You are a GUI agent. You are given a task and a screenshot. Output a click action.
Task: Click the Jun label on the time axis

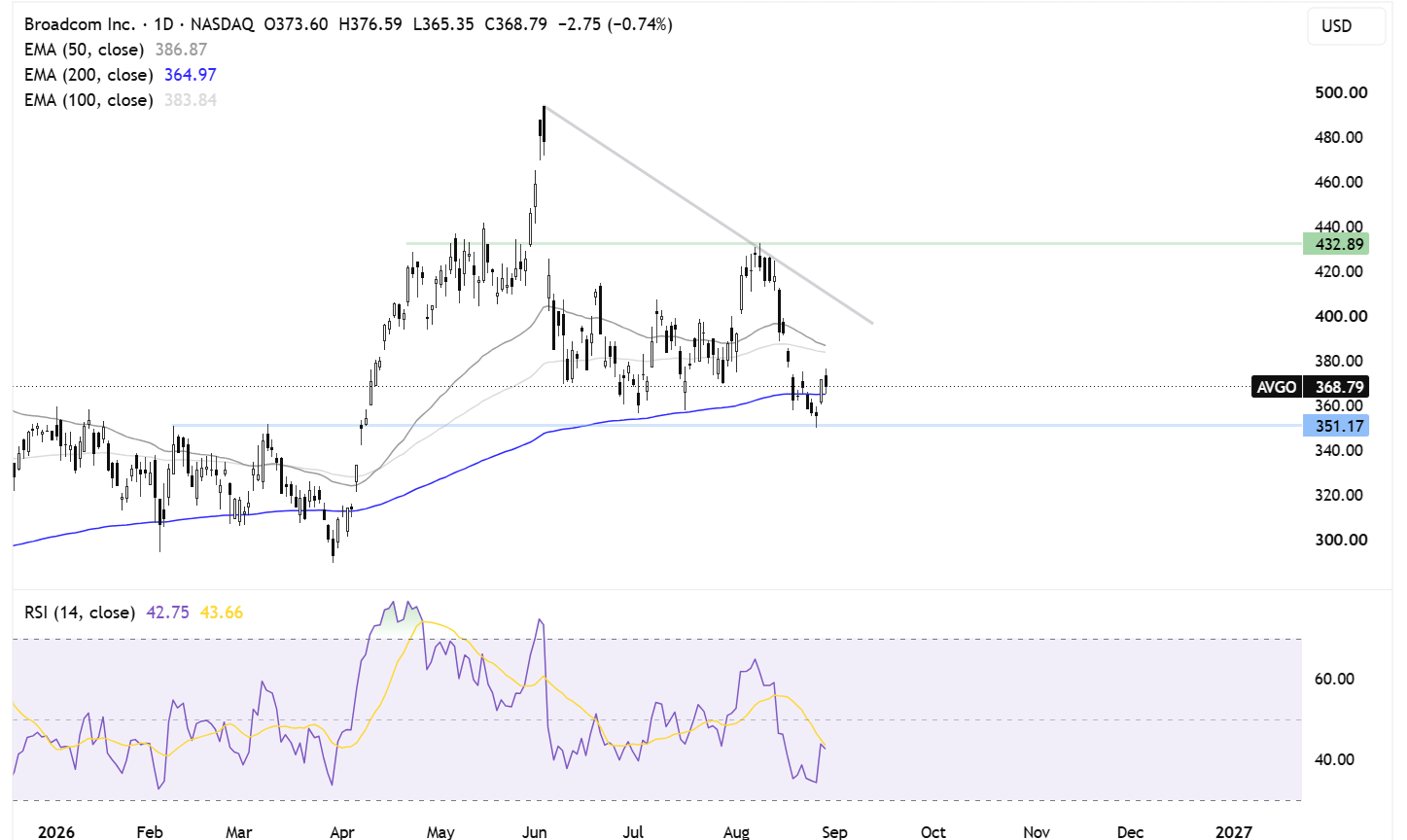pos(535,831)
